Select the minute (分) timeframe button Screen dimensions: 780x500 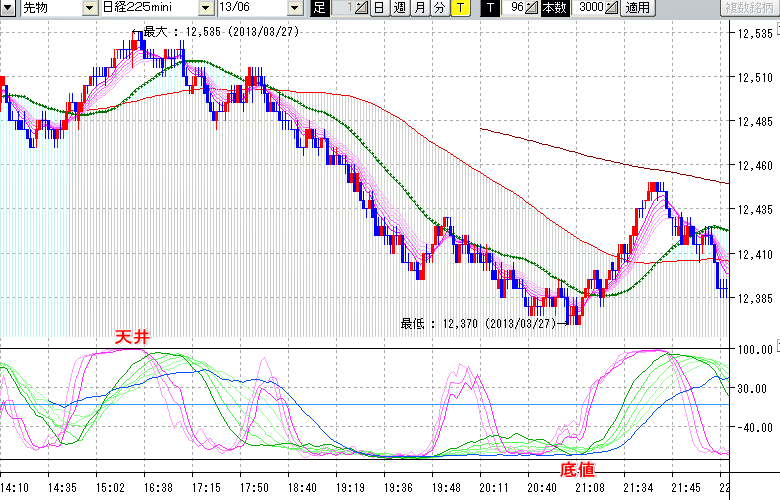point(439,8)
